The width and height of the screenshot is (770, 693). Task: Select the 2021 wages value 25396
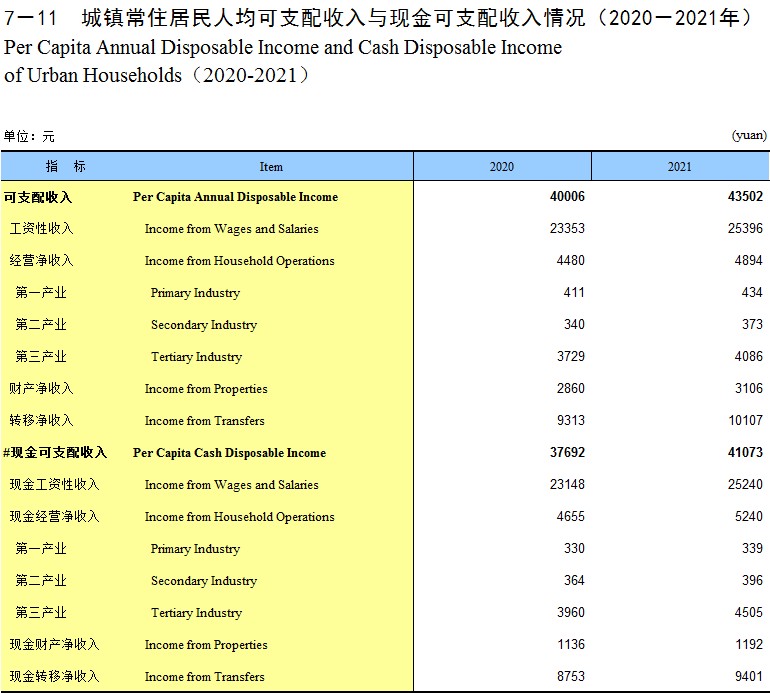point(745,228)
